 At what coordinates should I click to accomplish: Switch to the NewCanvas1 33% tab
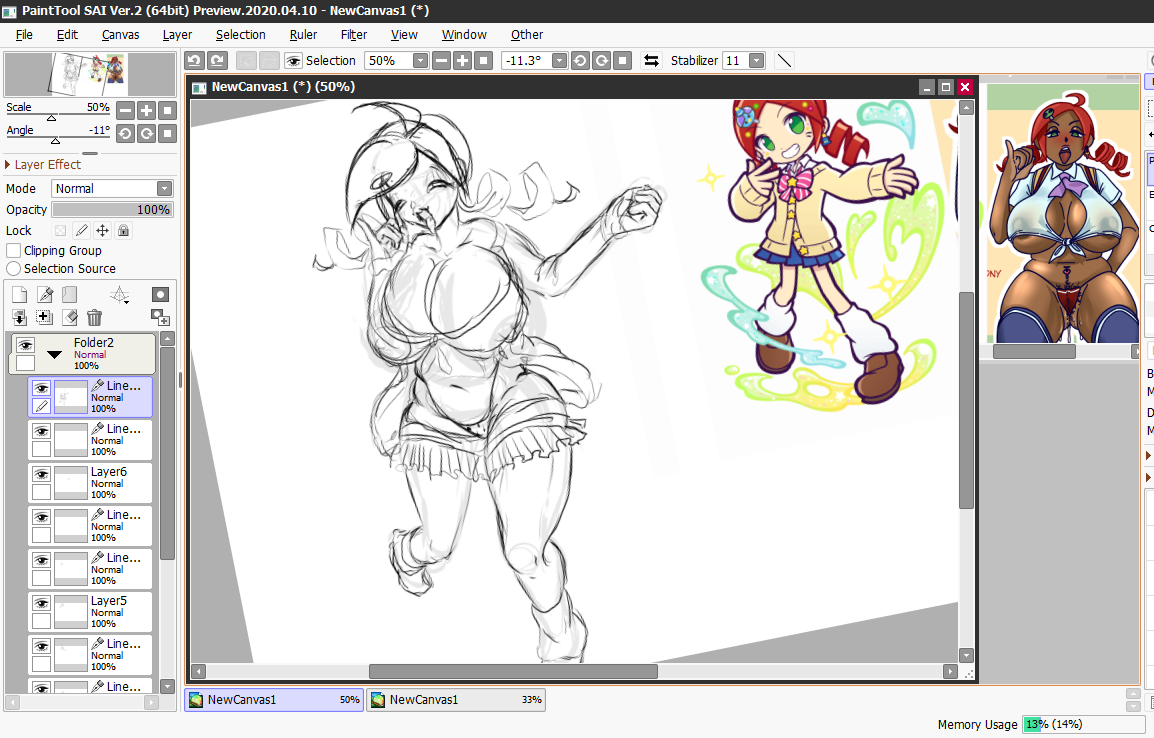[456, 700]
